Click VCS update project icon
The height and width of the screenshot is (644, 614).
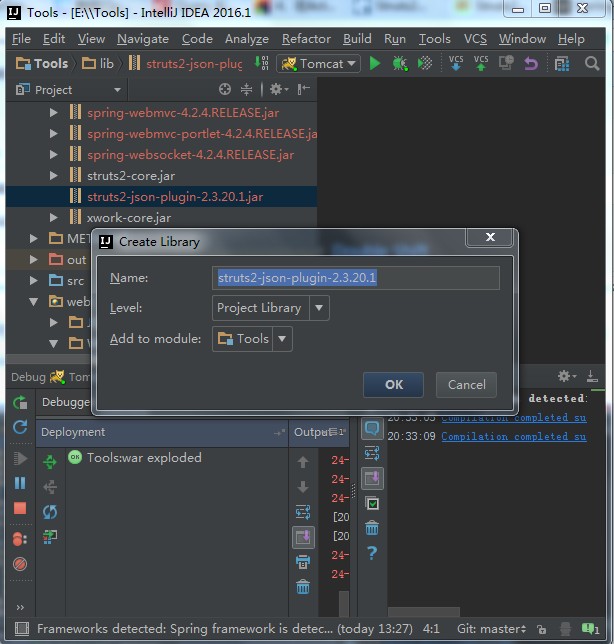pos(456,63)
